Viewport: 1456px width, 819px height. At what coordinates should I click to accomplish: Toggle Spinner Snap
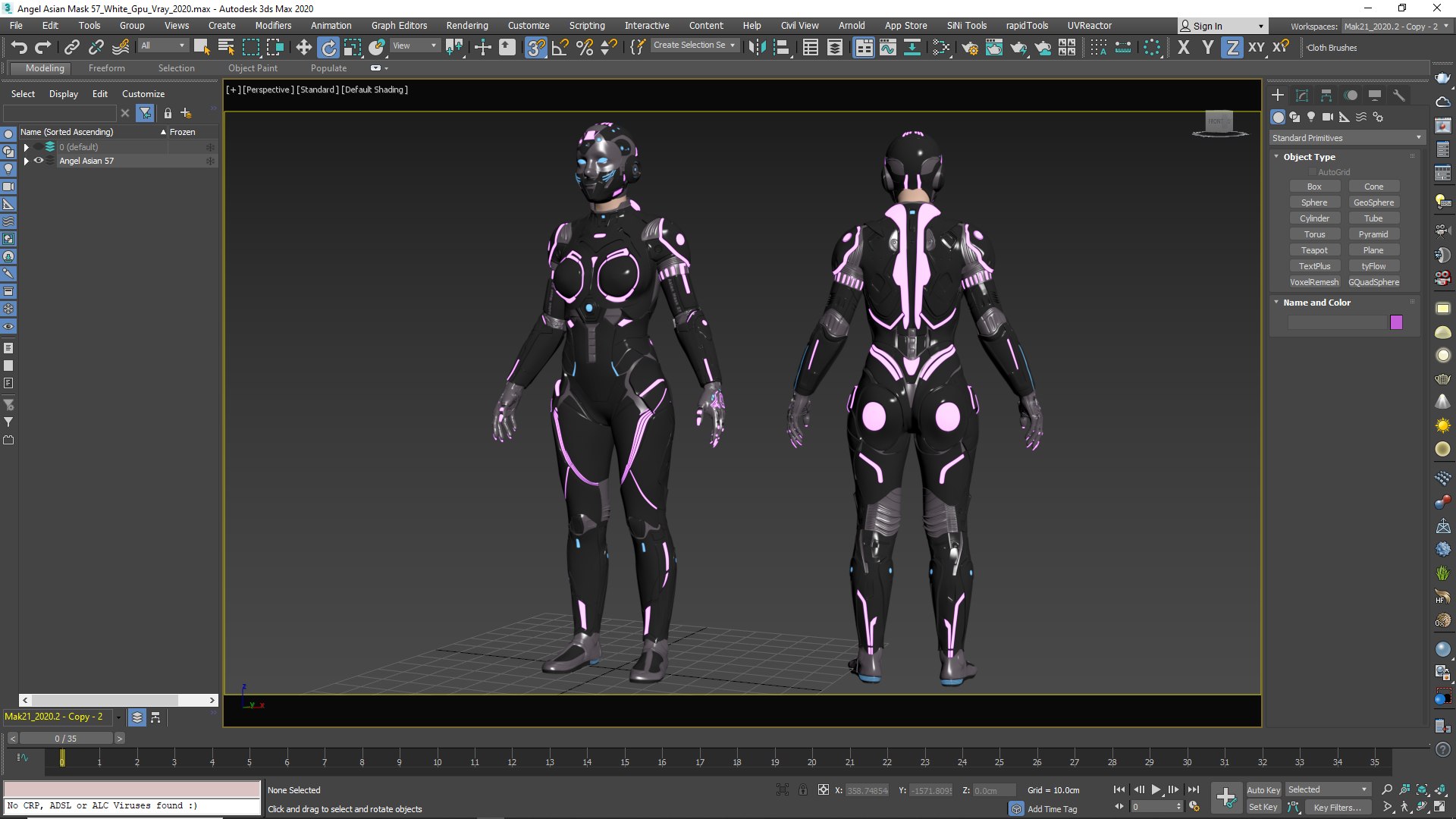click(x=609, y=47)
